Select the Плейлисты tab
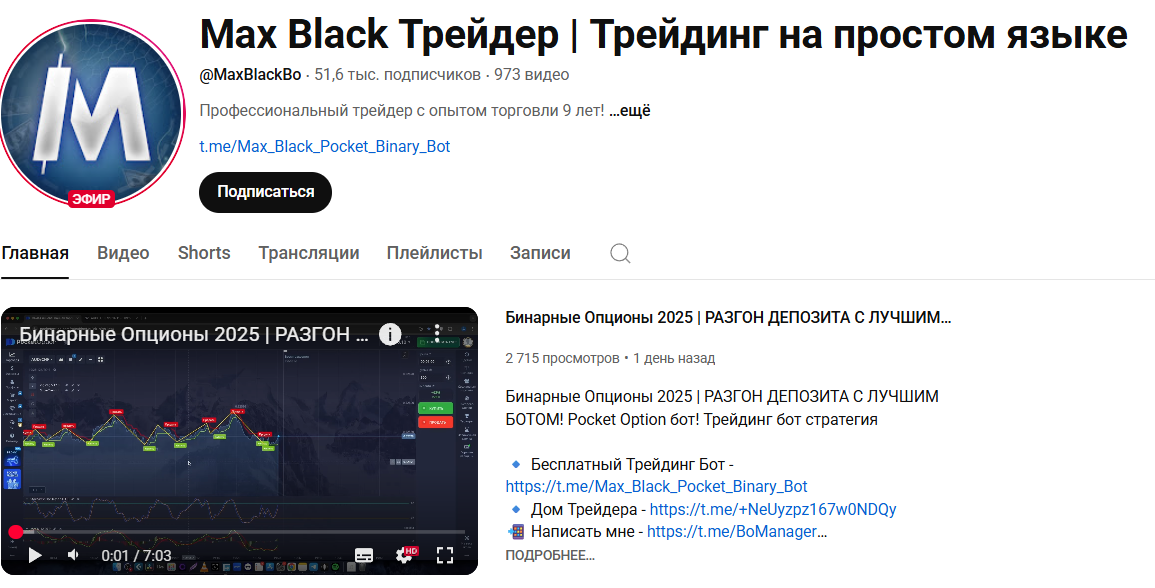Screen dimensions: 1155x588 coord(434,253)
